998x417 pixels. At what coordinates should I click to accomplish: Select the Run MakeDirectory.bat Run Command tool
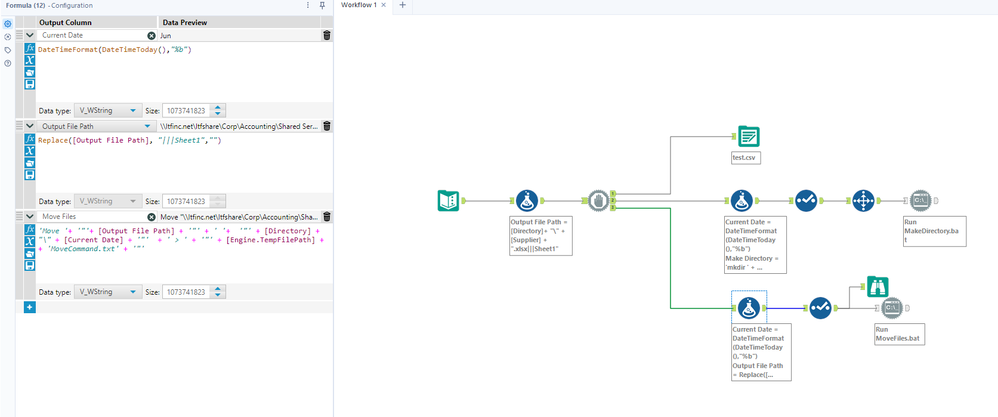(x=920, y=201)
